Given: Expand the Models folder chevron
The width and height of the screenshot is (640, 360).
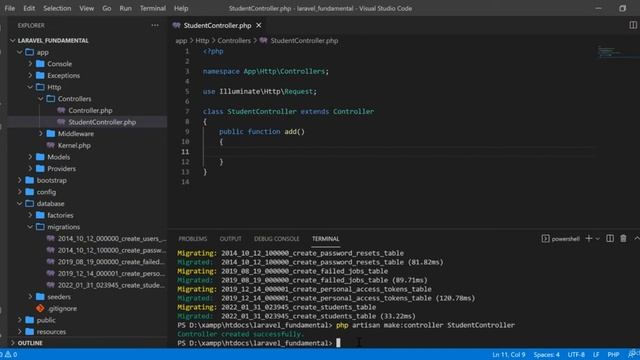Looking at the screenshot, I should click(30, 157).
